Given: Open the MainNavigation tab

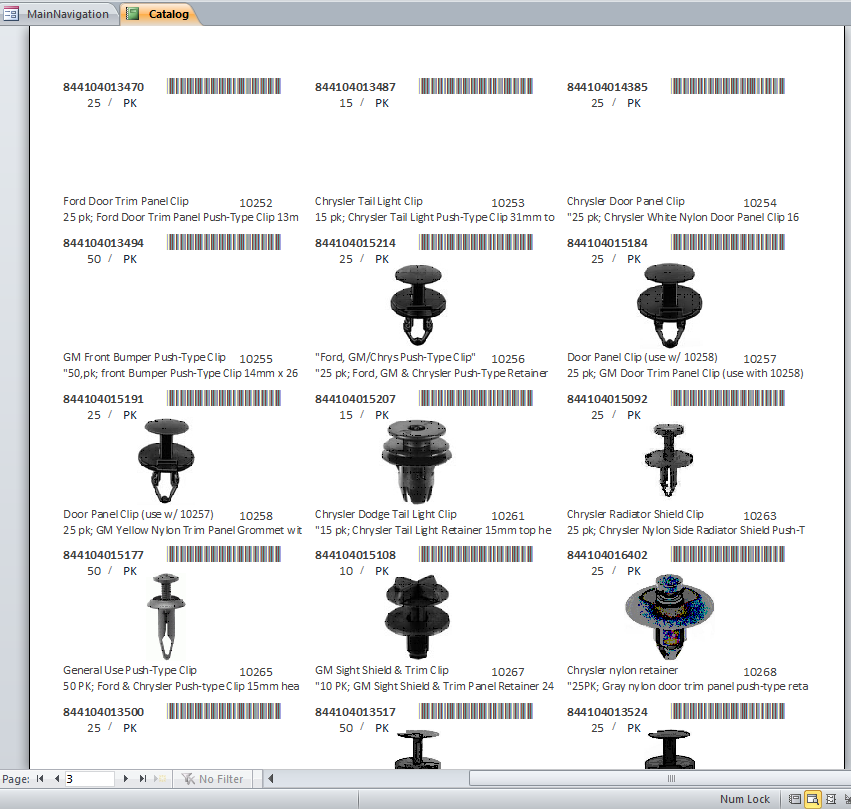Looking at the screenshot, I should (59, 14).
